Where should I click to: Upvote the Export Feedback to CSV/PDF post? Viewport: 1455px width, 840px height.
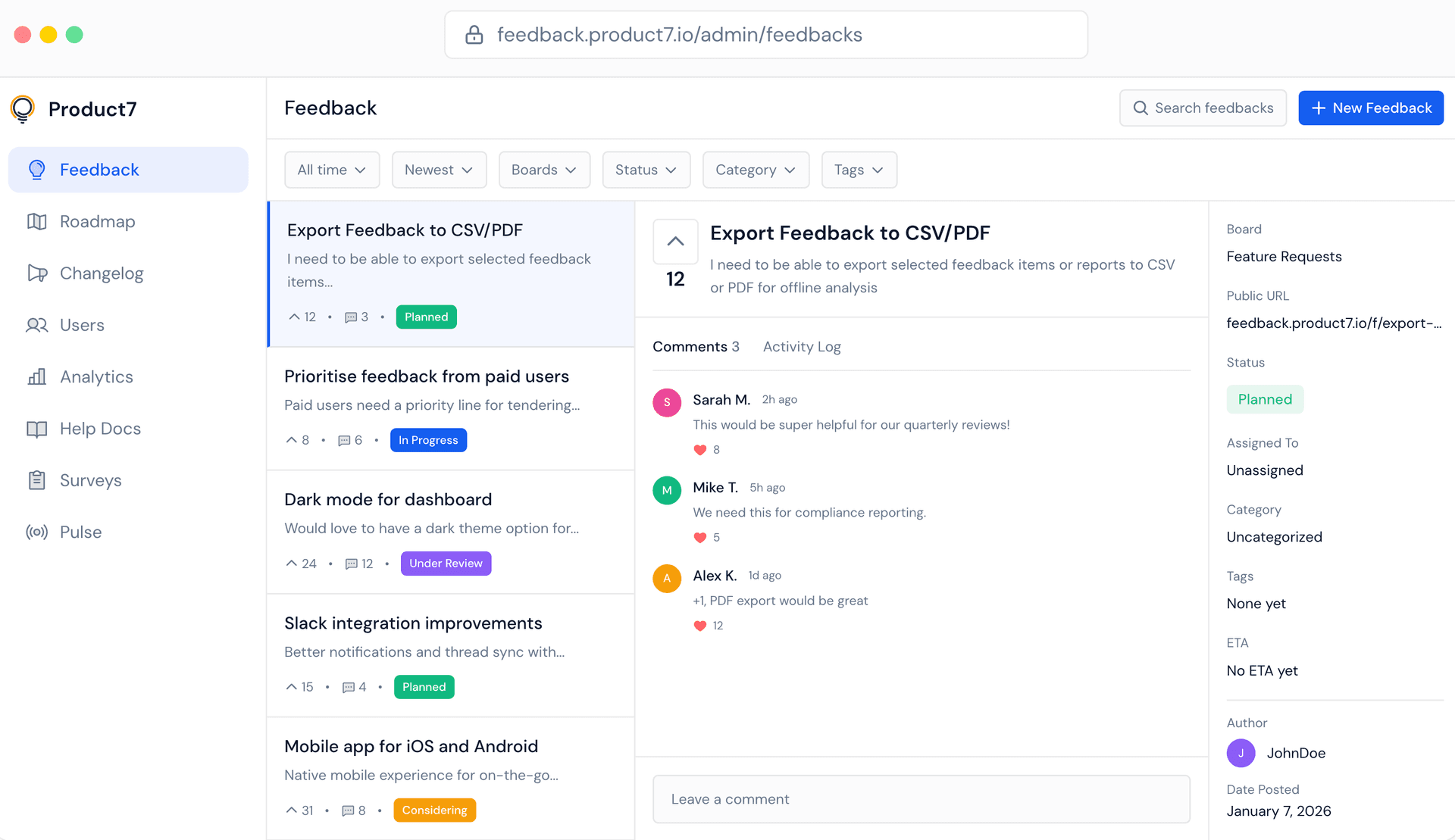coord(674,241)
